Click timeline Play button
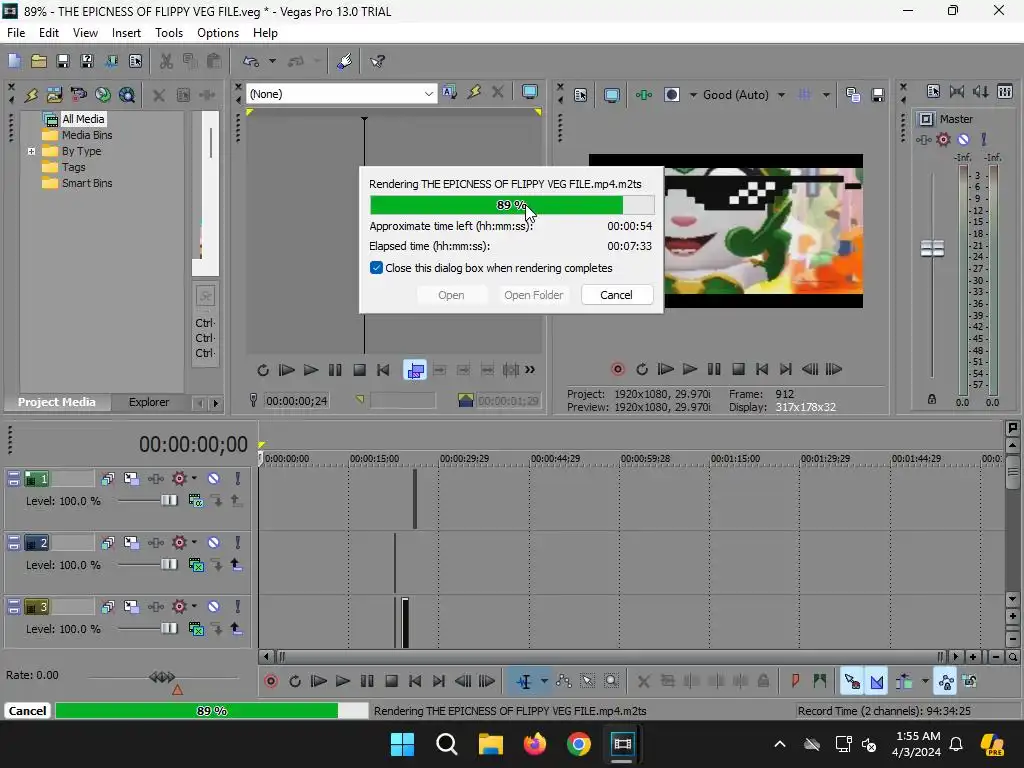This screenshot has width=1024, height=768. 342,682
